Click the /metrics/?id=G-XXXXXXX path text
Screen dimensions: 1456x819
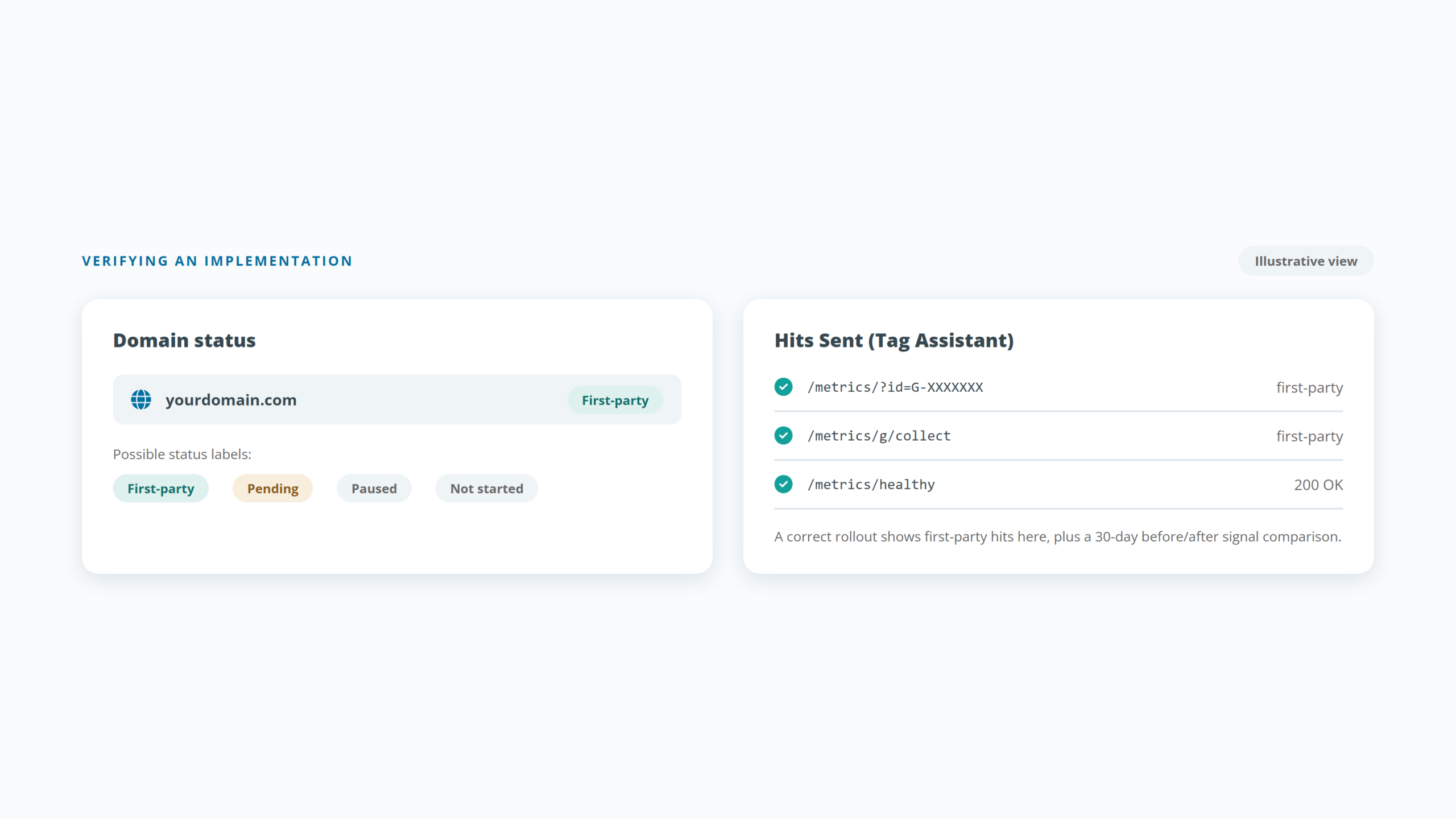[895, 387]
